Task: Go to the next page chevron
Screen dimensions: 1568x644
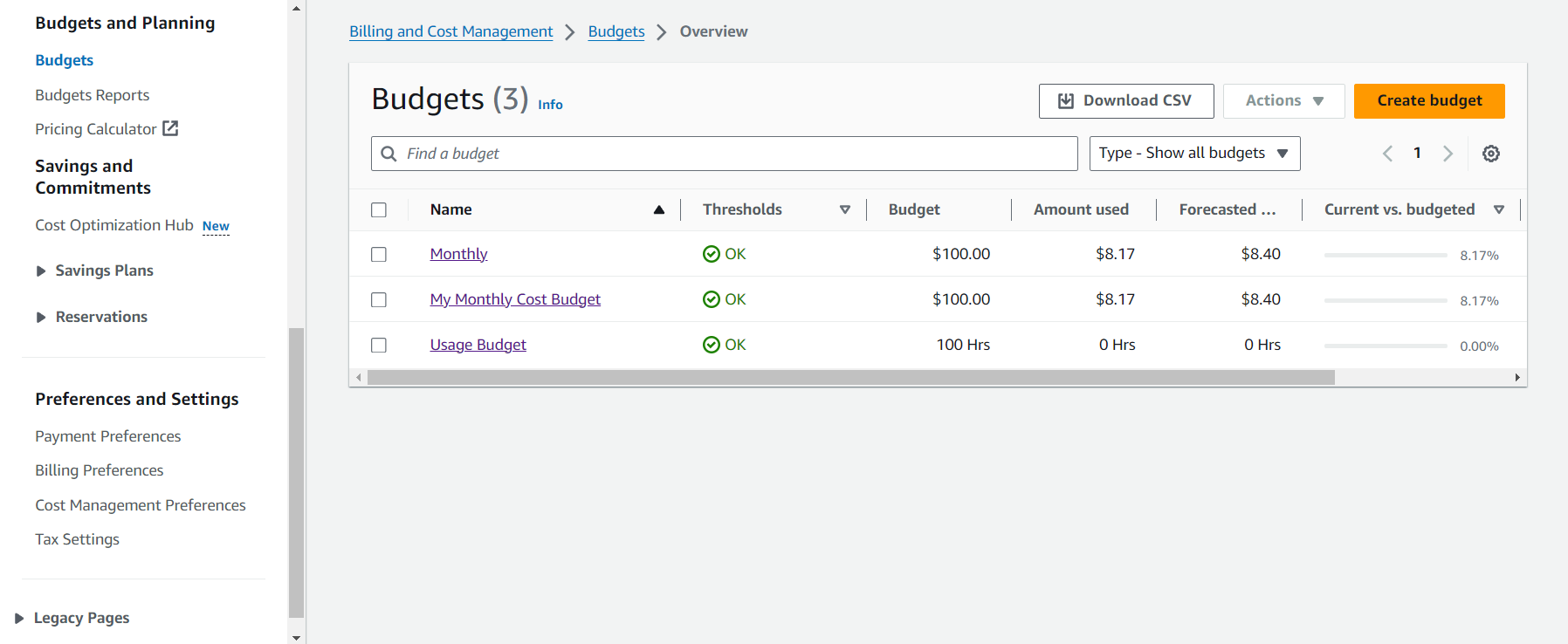Action: pyautogui.click(x=1448, y=154)
